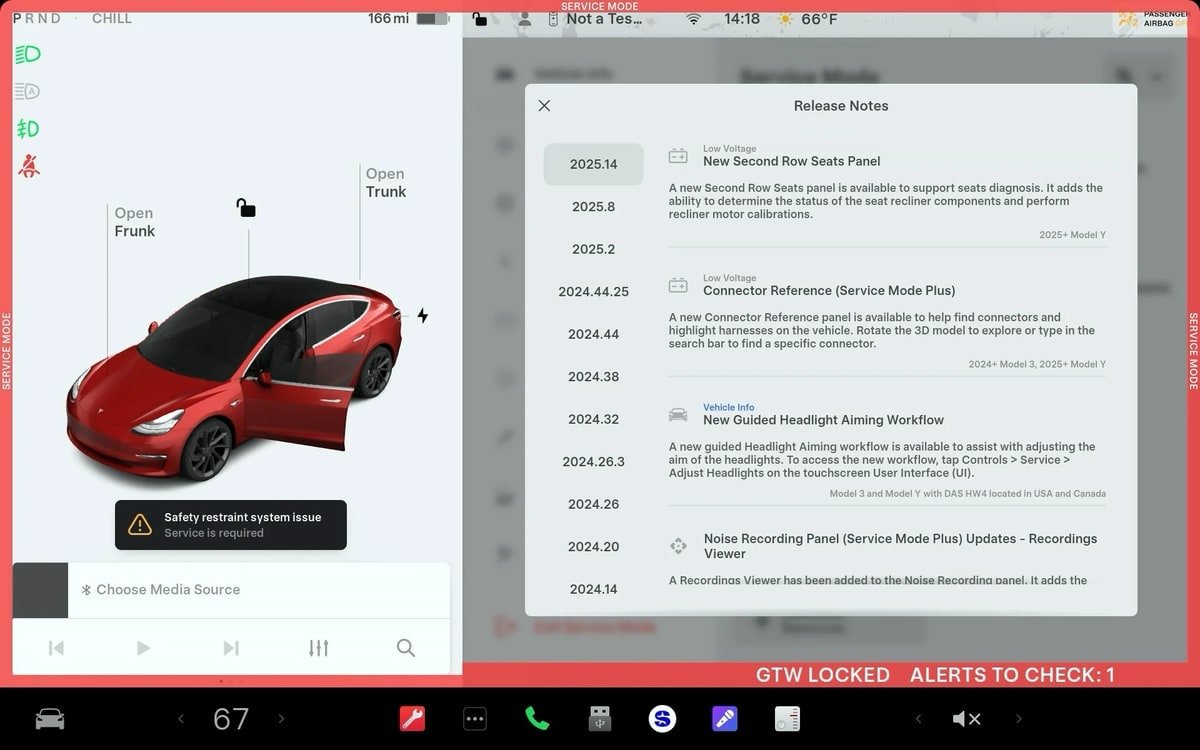Open the USB drive app in the dock
The width and height of the screenshot is (1200, 750).
pos(599,718)
